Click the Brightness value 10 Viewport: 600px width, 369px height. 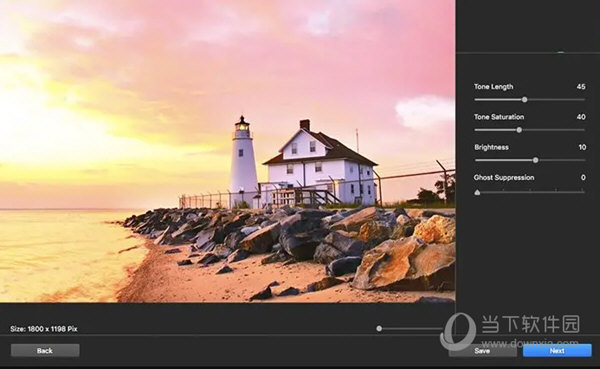582,147
